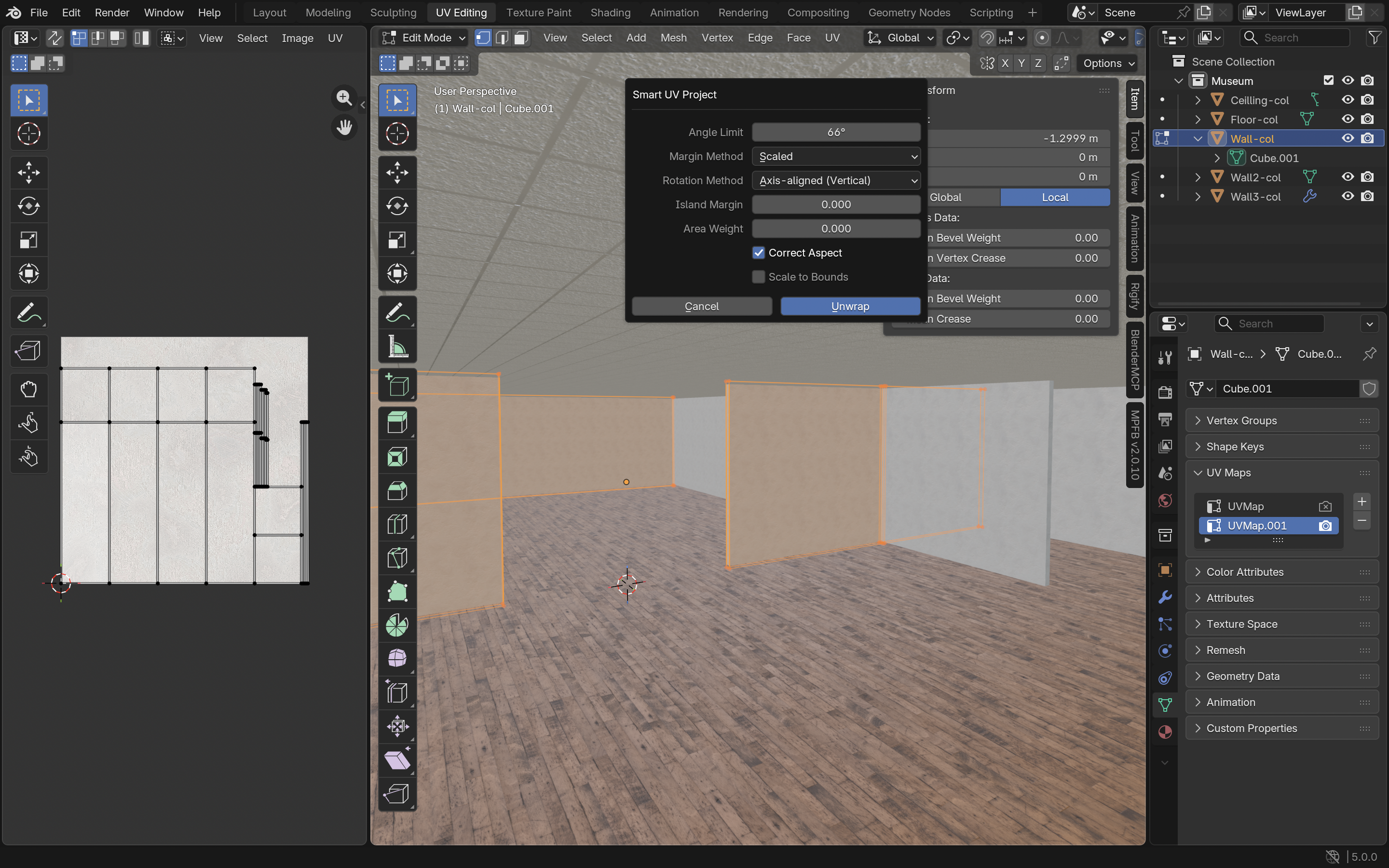Open the Mesh menu in viewport header
This screenshot has height=868, width=1389.
[673, 38]
